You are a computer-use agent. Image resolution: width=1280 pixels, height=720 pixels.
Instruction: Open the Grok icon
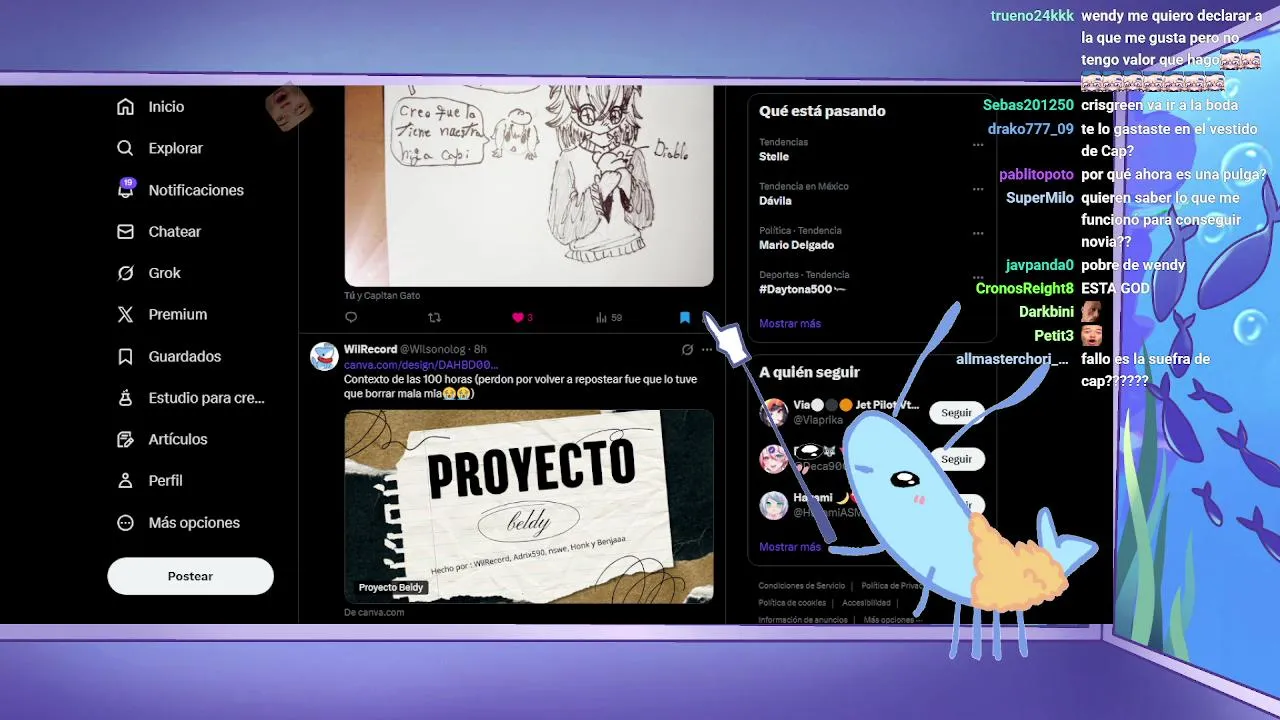[125, 273]
